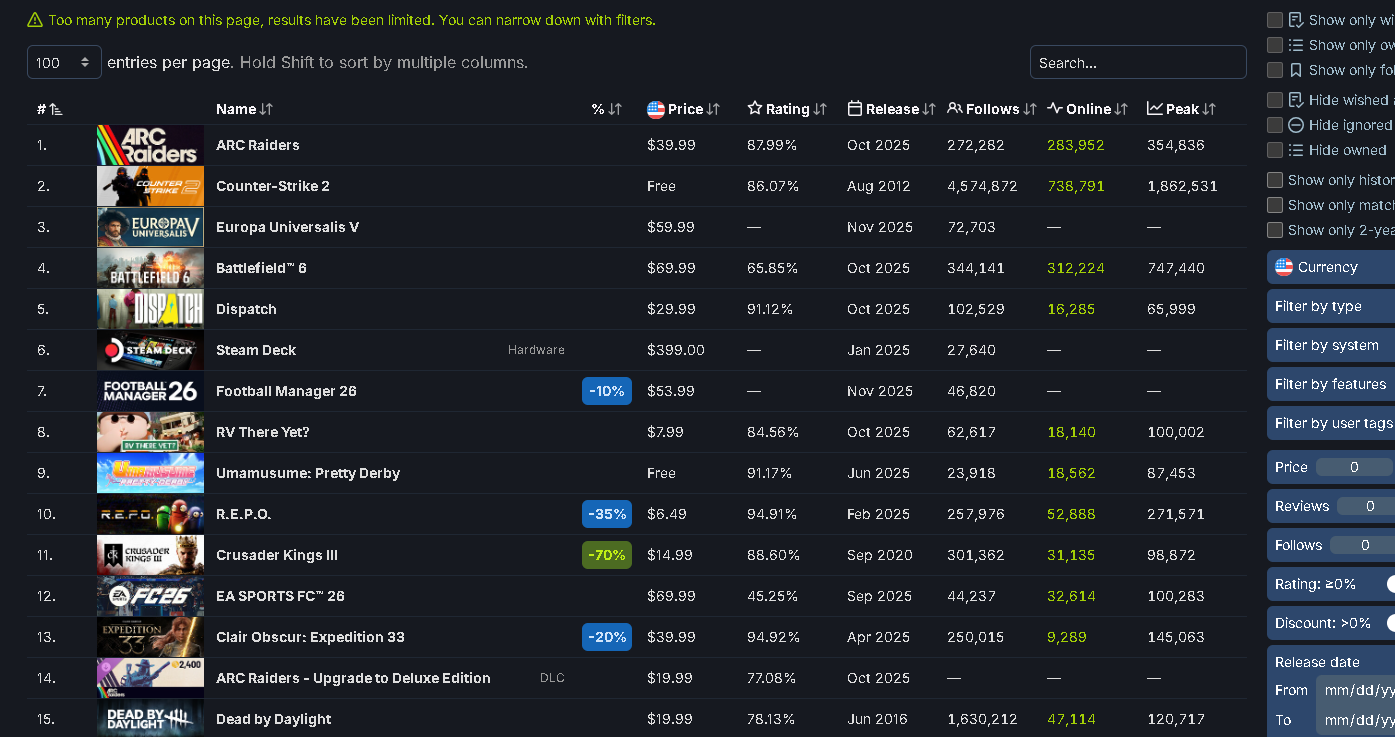Image resolution: width=1395 pixels, height=737 pixels.
Task: Open the Umamusume: Pretty Derby thumbnail
Action: pyautogui.click(x=150, y=473)
